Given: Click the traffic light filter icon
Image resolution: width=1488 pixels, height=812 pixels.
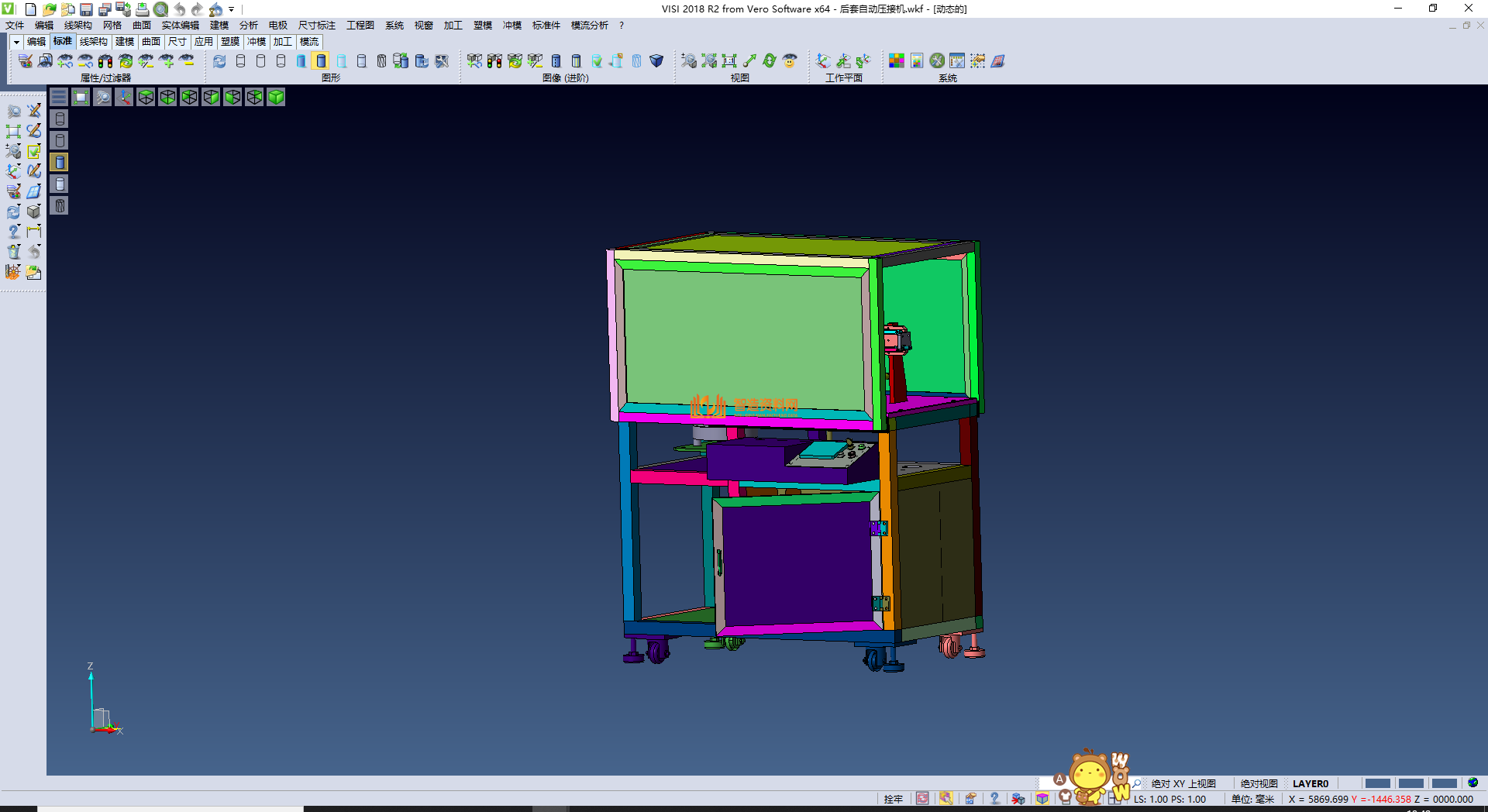Looking at the screenshot, I should pos(105,60).
